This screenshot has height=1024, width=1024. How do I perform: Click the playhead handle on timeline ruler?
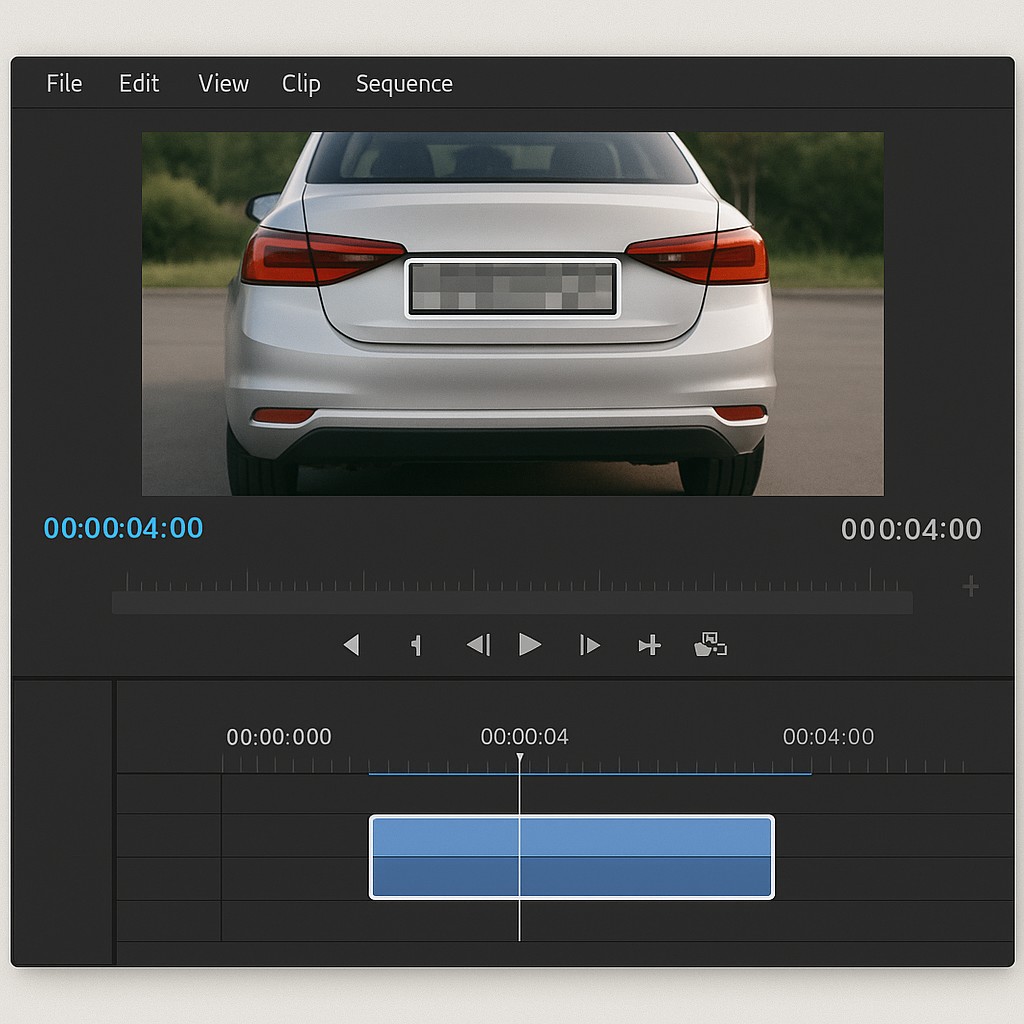pyautogui.click(x=519, y=760)
